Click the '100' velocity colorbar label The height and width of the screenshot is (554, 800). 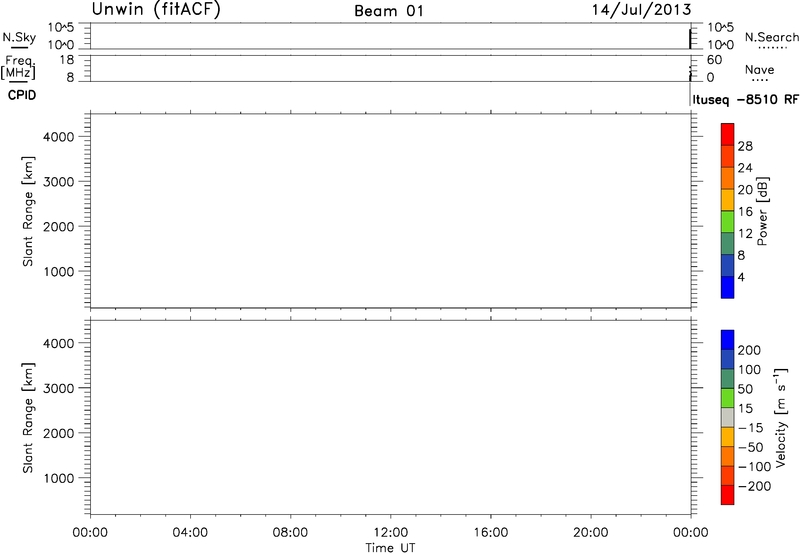[749, 370]
